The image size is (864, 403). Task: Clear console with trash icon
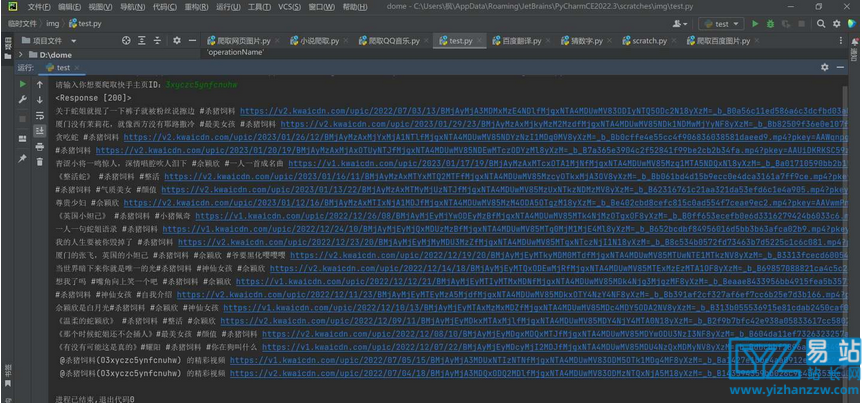tap(40, 162)
